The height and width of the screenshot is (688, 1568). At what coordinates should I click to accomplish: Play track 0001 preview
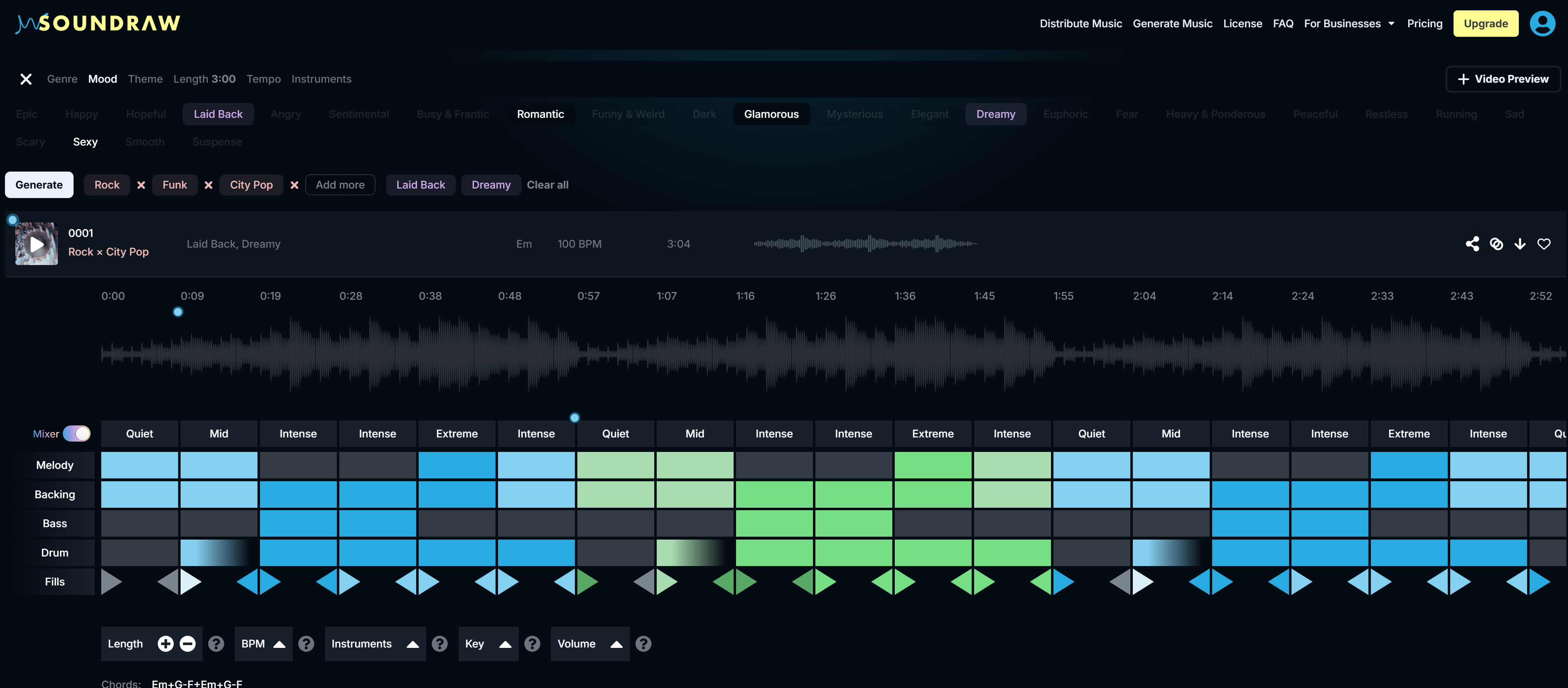point(36,244)
